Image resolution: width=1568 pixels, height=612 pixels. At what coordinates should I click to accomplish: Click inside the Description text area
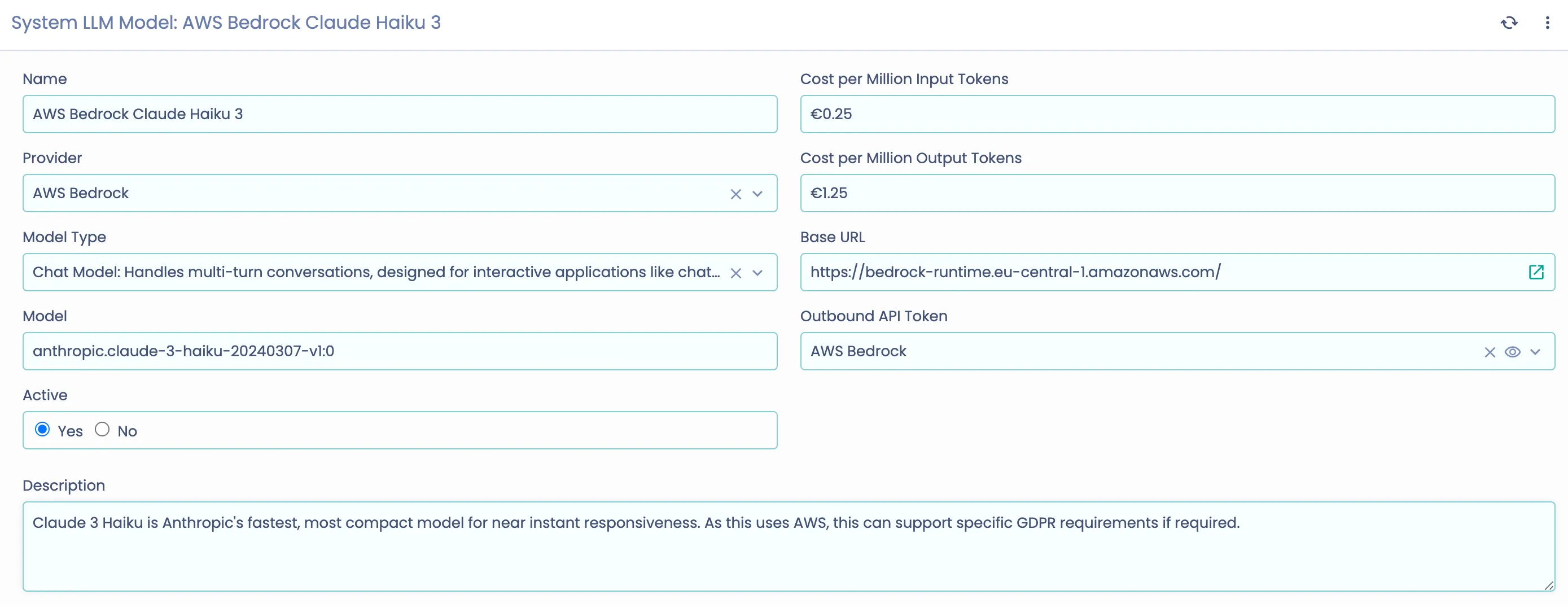789,547
